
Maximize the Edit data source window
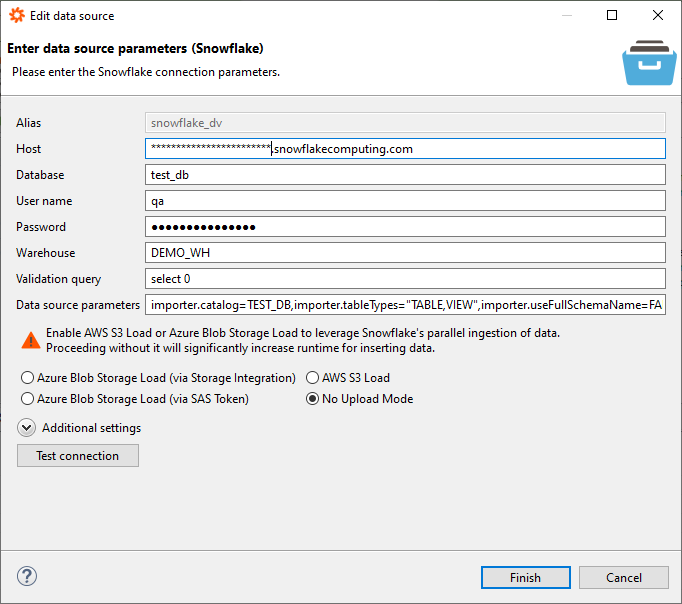click(x=612, y=16)
